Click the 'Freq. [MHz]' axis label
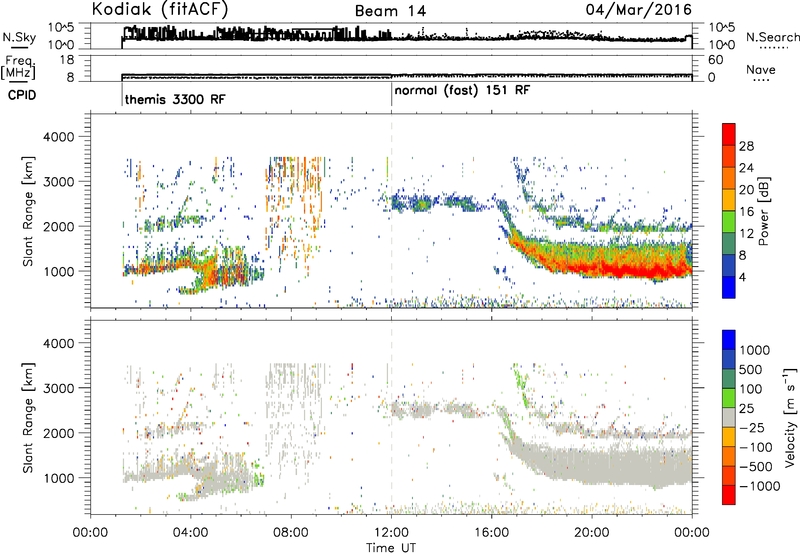 point(18,67)
